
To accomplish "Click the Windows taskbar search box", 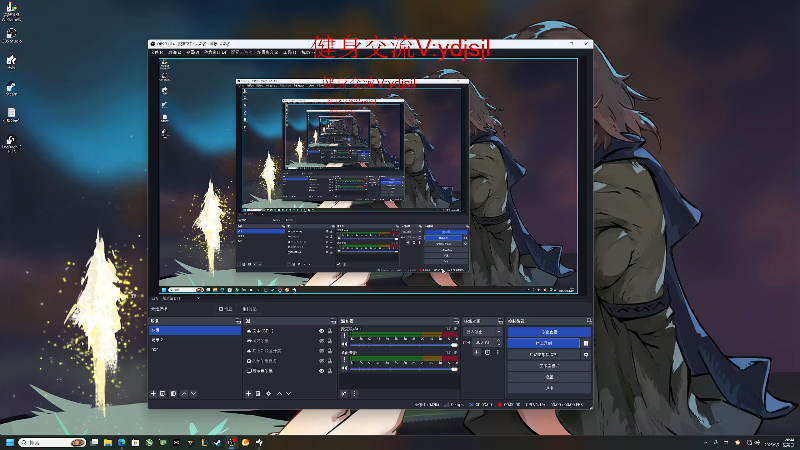I will pos(52,442).
